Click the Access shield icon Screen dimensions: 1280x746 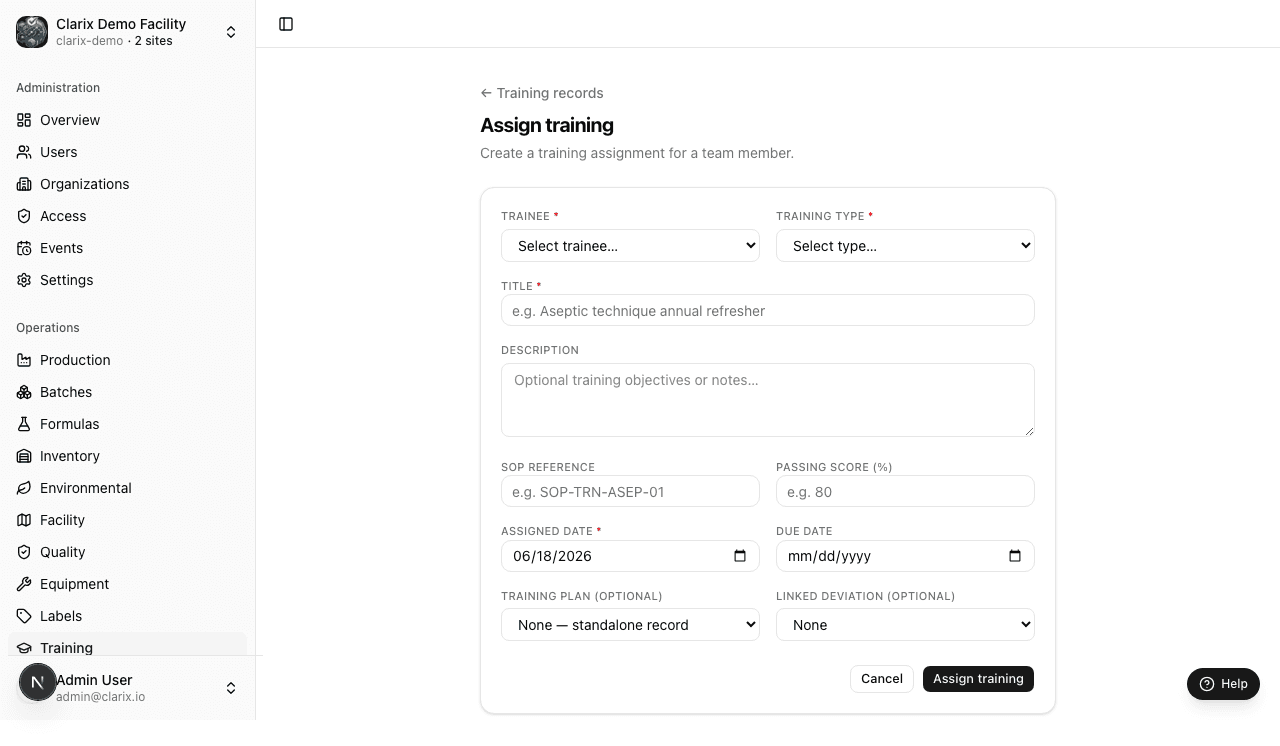click(x=24, y=216)
